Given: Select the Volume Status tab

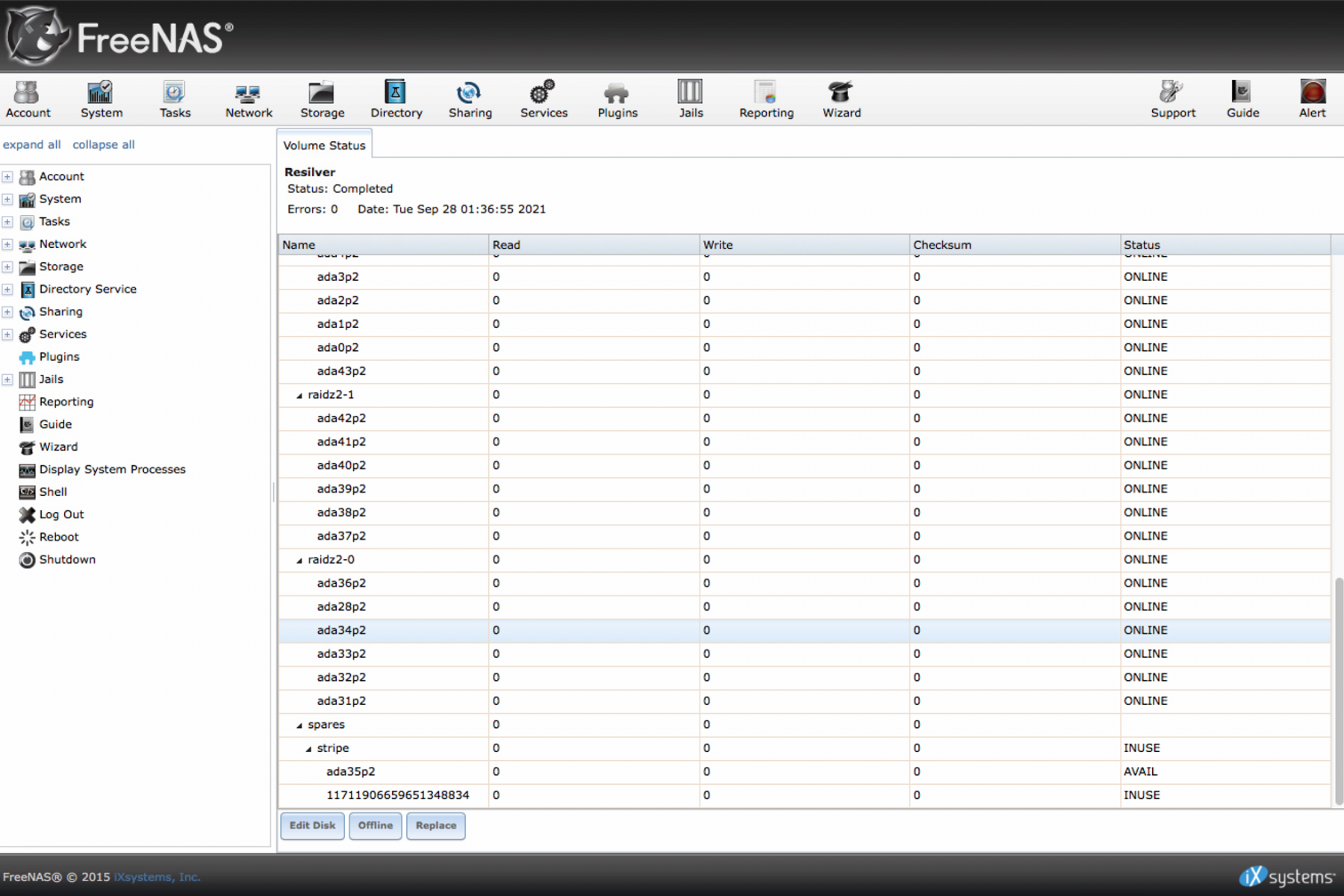Looking at the screenshot, I should (x=324, y=145).
